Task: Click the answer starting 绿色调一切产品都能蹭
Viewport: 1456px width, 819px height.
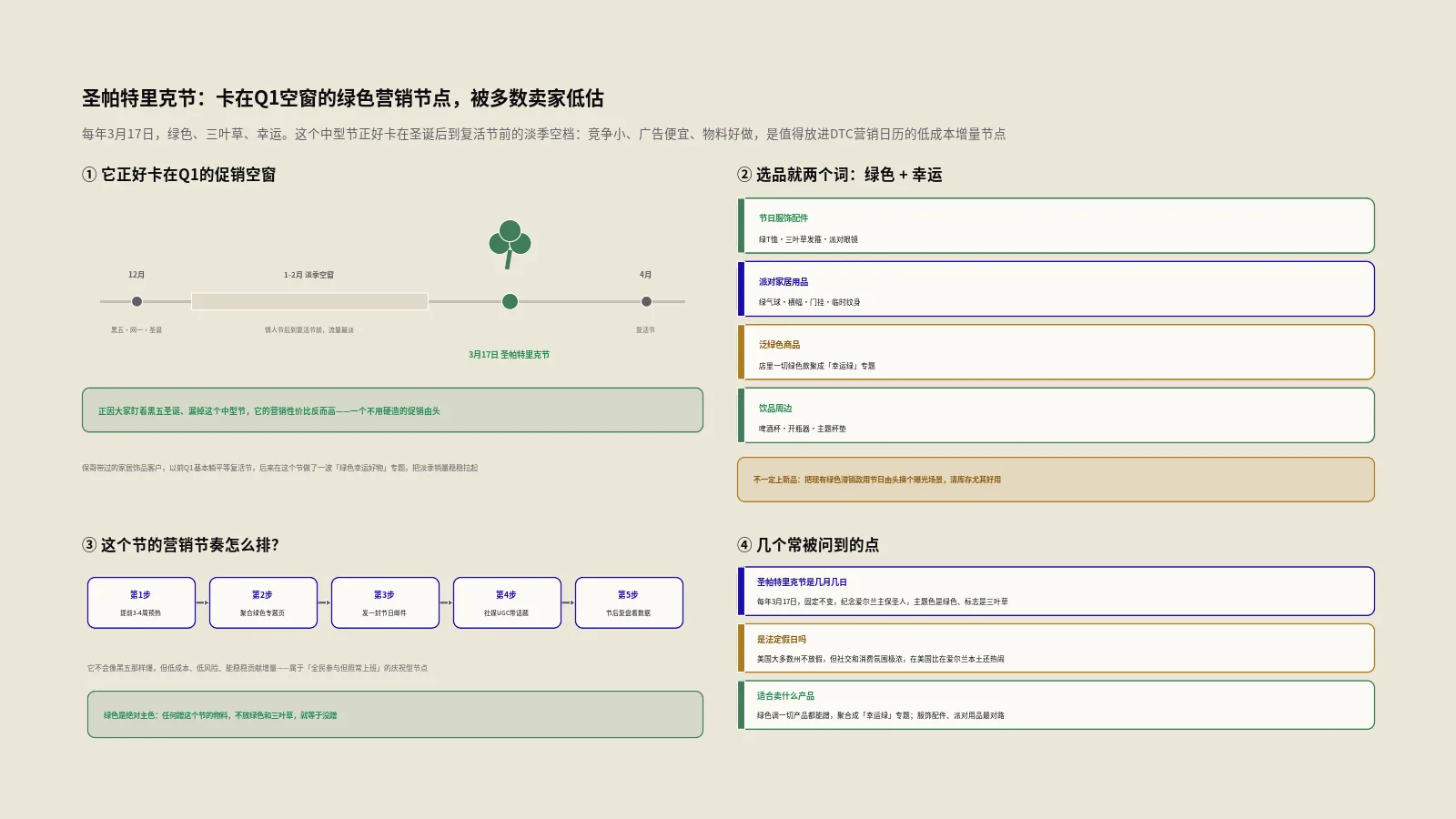Action: (880, 715)
